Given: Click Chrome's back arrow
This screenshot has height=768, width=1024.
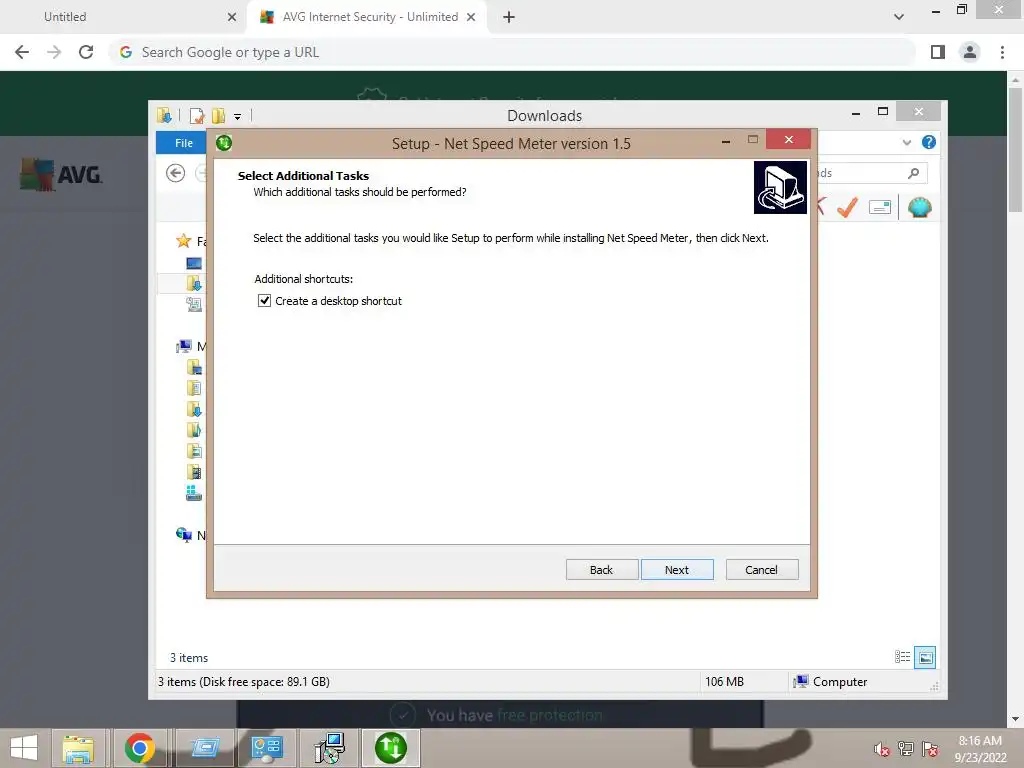Looking at the screenshot, I should coord(22,52).
